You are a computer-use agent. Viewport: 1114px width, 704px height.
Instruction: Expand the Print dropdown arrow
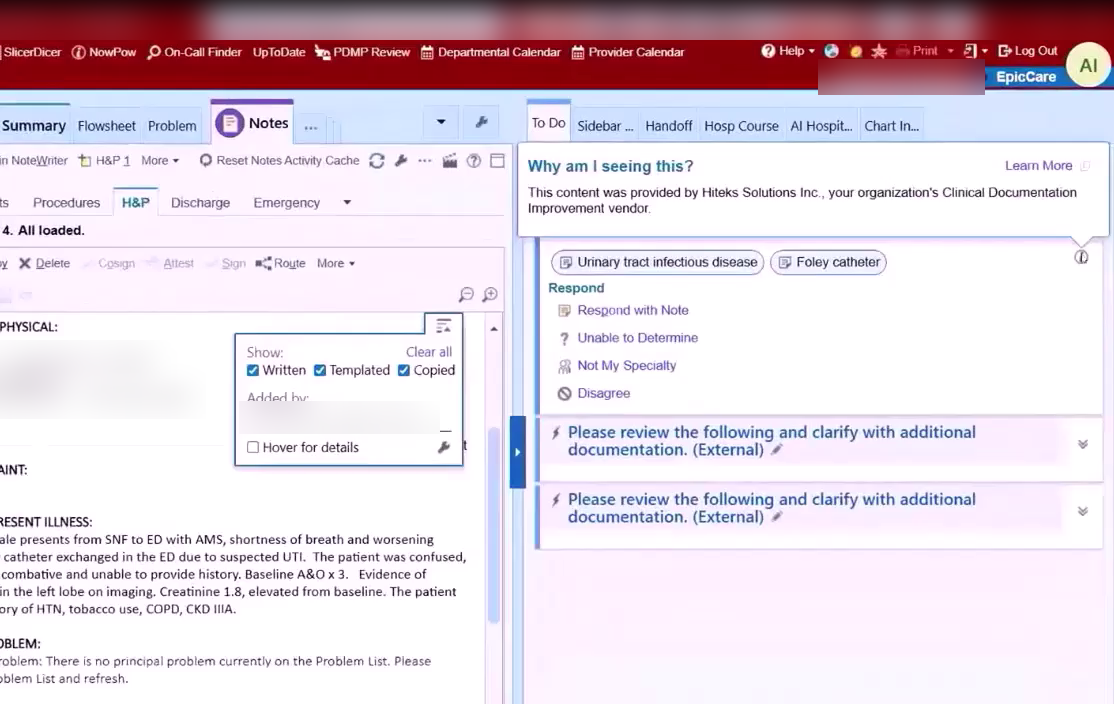tap(951, 51)
